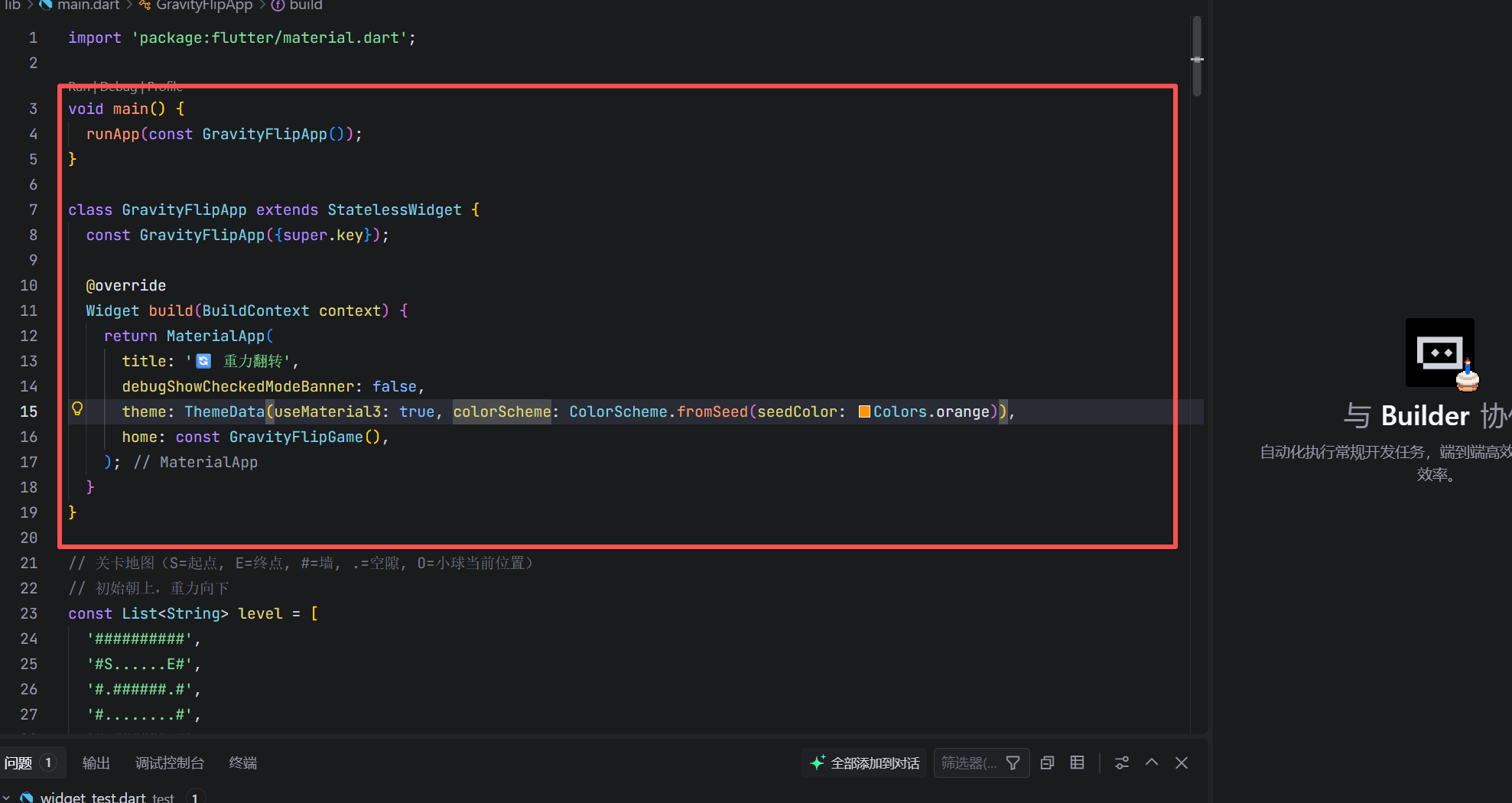Viewport: 1512px width, 803px height.
Task: Click the 'const List<String> level' declaration
Action: (175, 613)
